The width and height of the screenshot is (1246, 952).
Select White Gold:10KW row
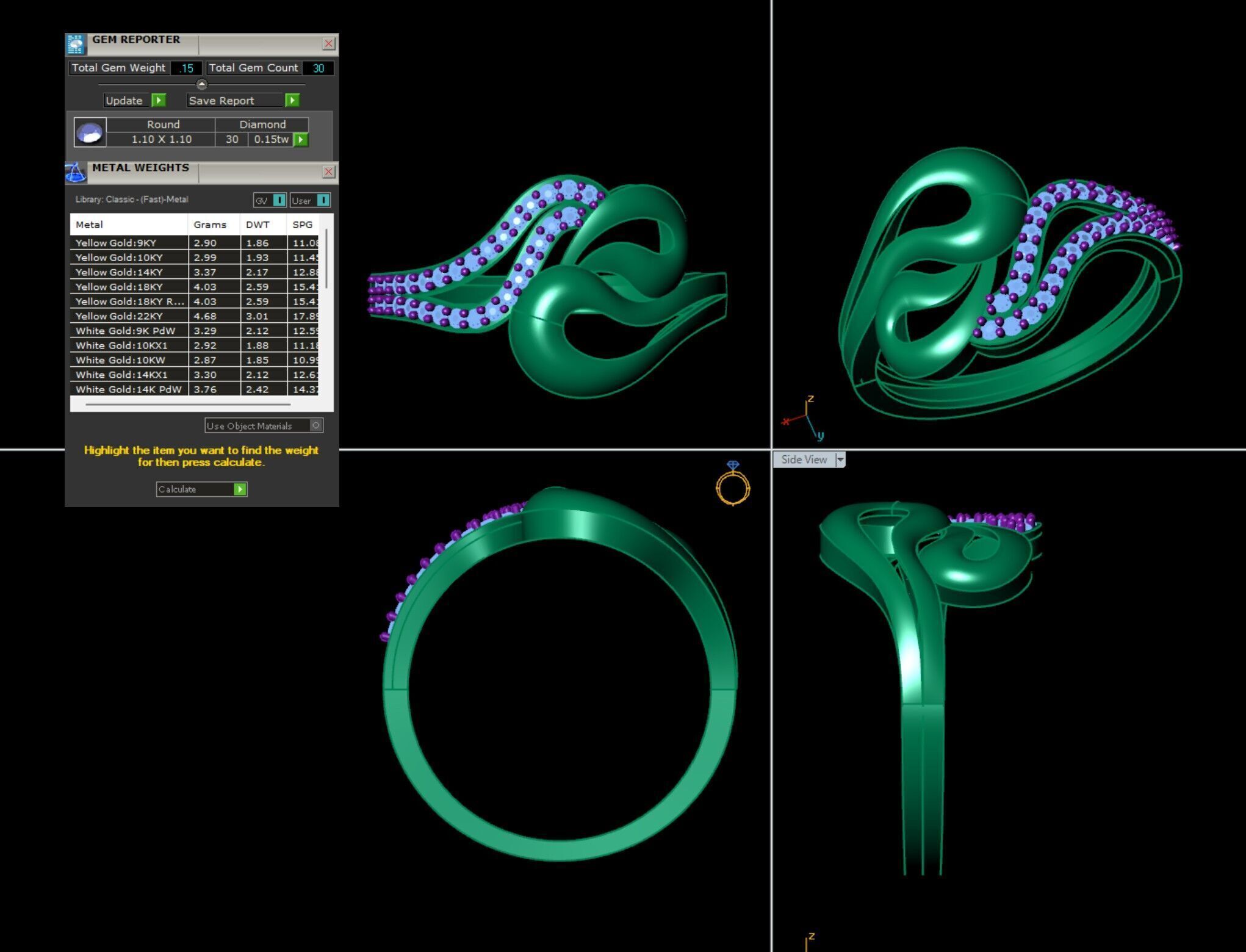click(x=194, y=359)
